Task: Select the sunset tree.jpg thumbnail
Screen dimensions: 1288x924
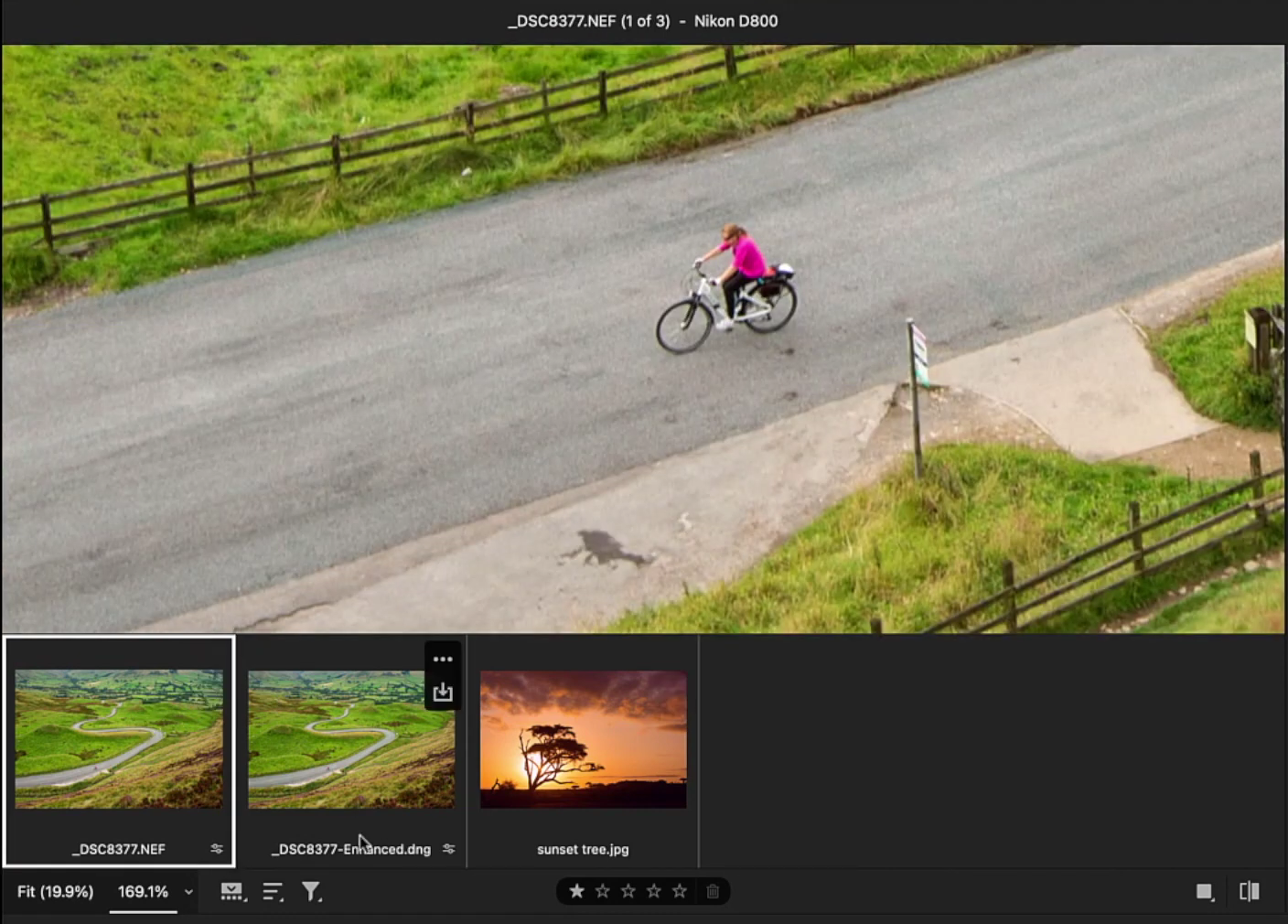Action: (x=584, y=739)
